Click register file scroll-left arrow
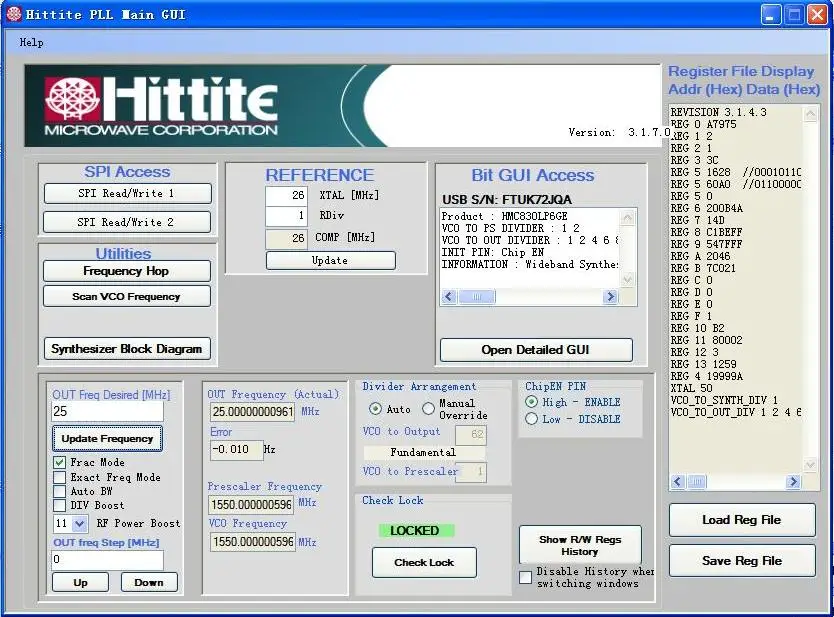The width and height of the screenshot is (834, 617). [x=678, y=482]
